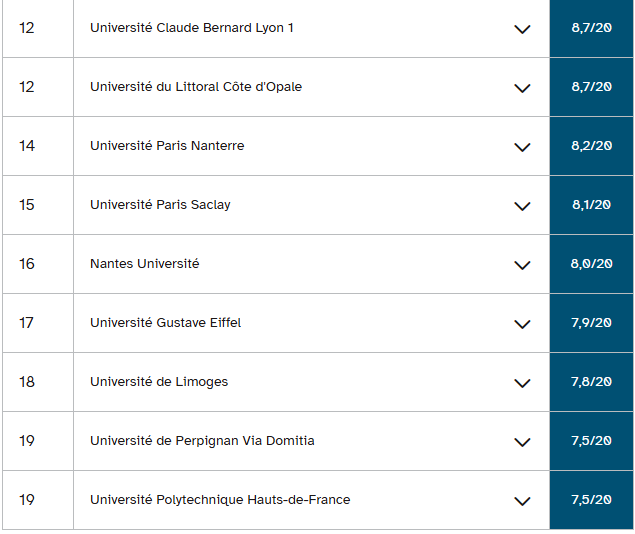635x534 pixels.
Task: Click the 8,2/20 score cell
Action: pos(591,146)
